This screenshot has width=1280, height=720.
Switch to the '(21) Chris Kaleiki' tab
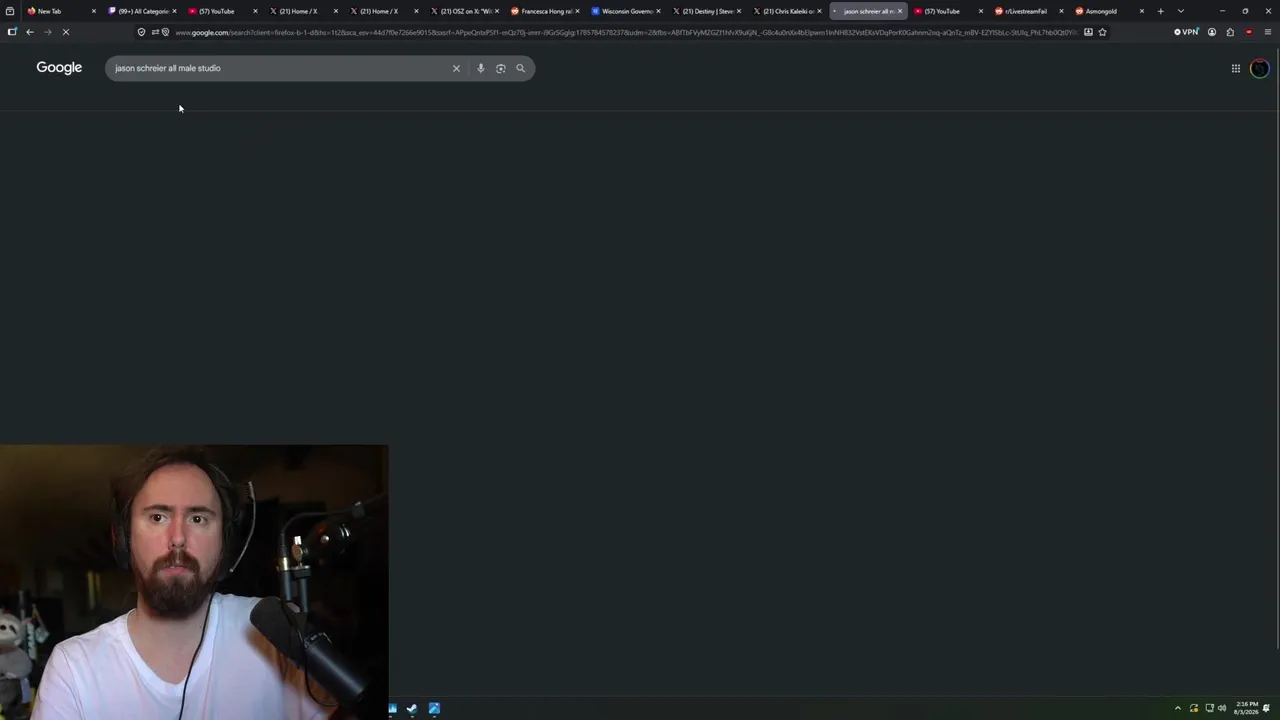point(788,11)
